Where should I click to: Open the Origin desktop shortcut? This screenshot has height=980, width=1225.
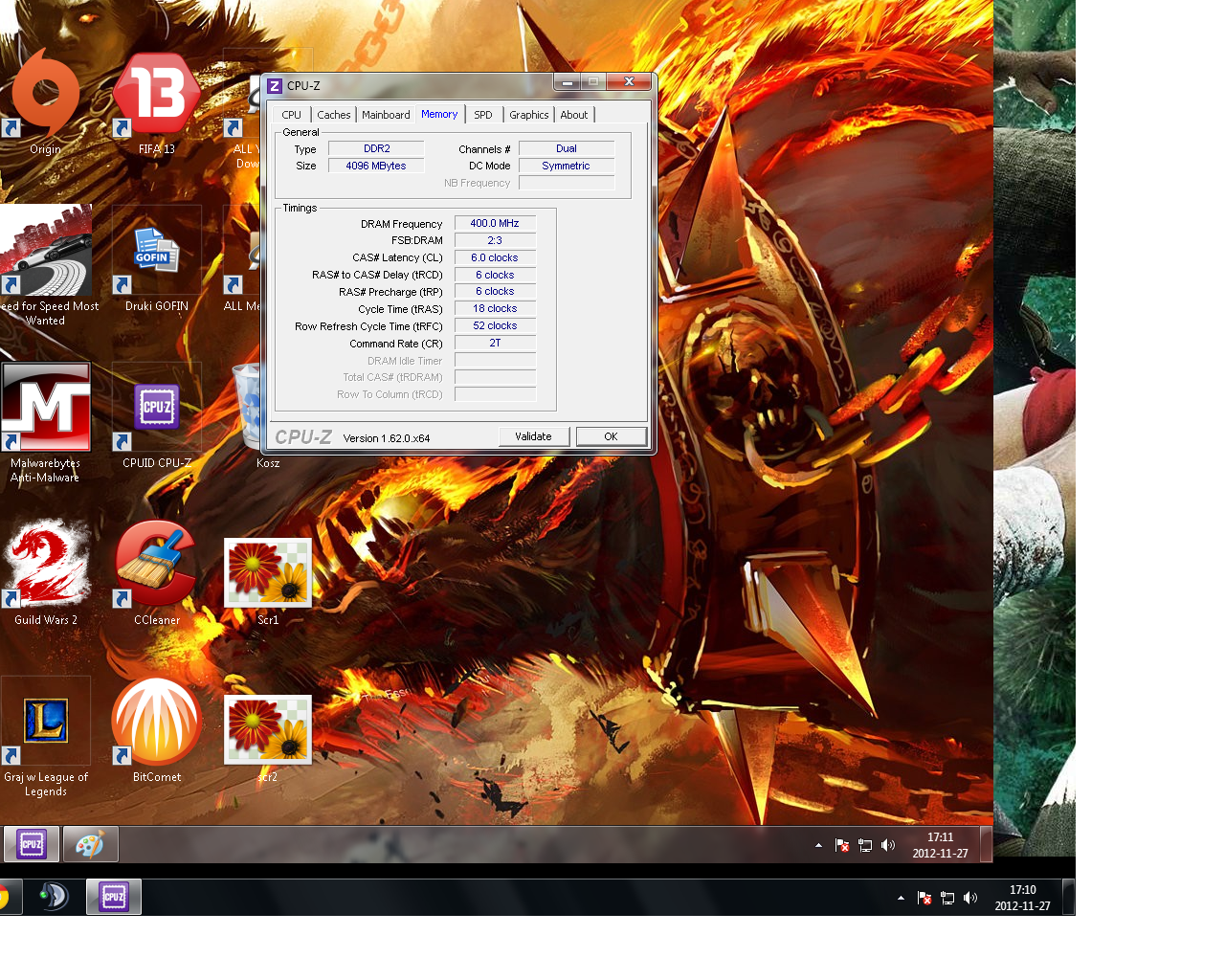[45, 100]
